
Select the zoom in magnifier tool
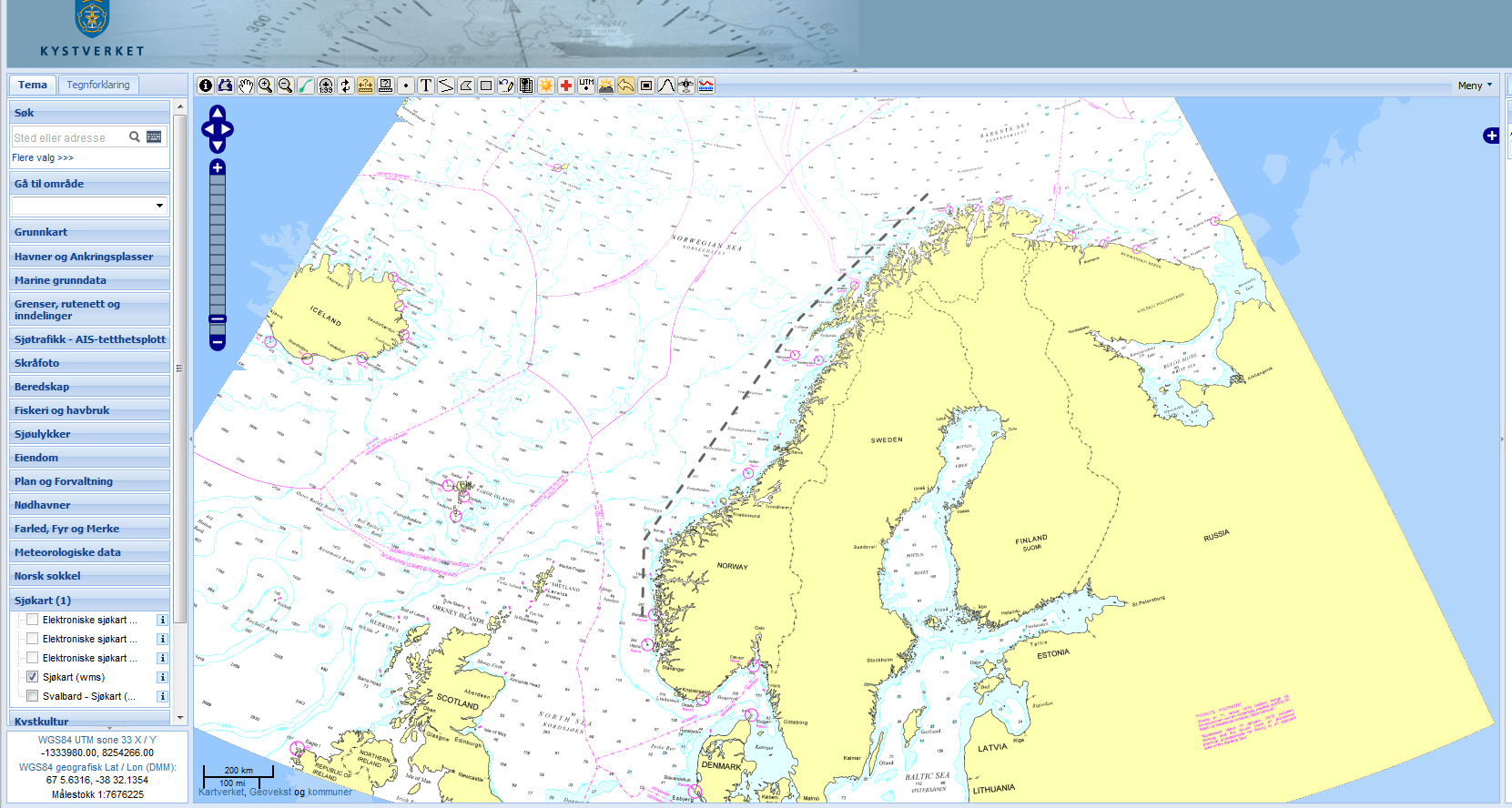click(265, 86)
